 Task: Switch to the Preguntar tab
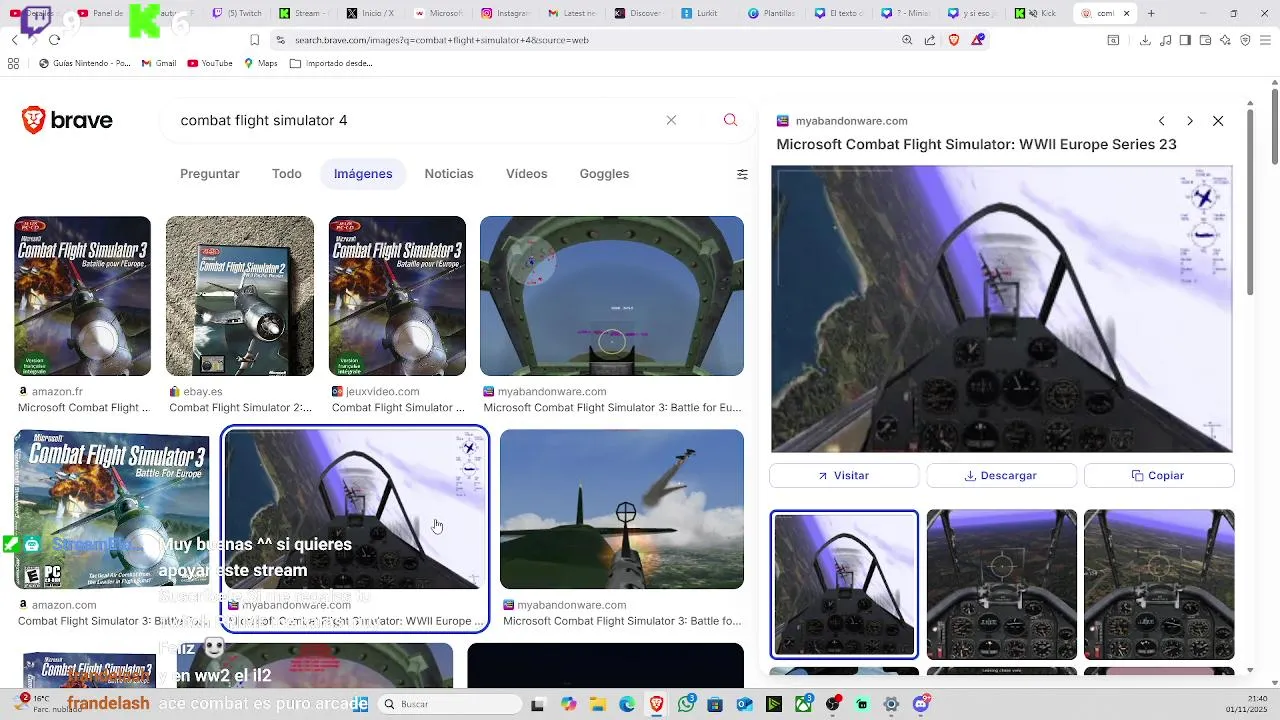(209, 174)
